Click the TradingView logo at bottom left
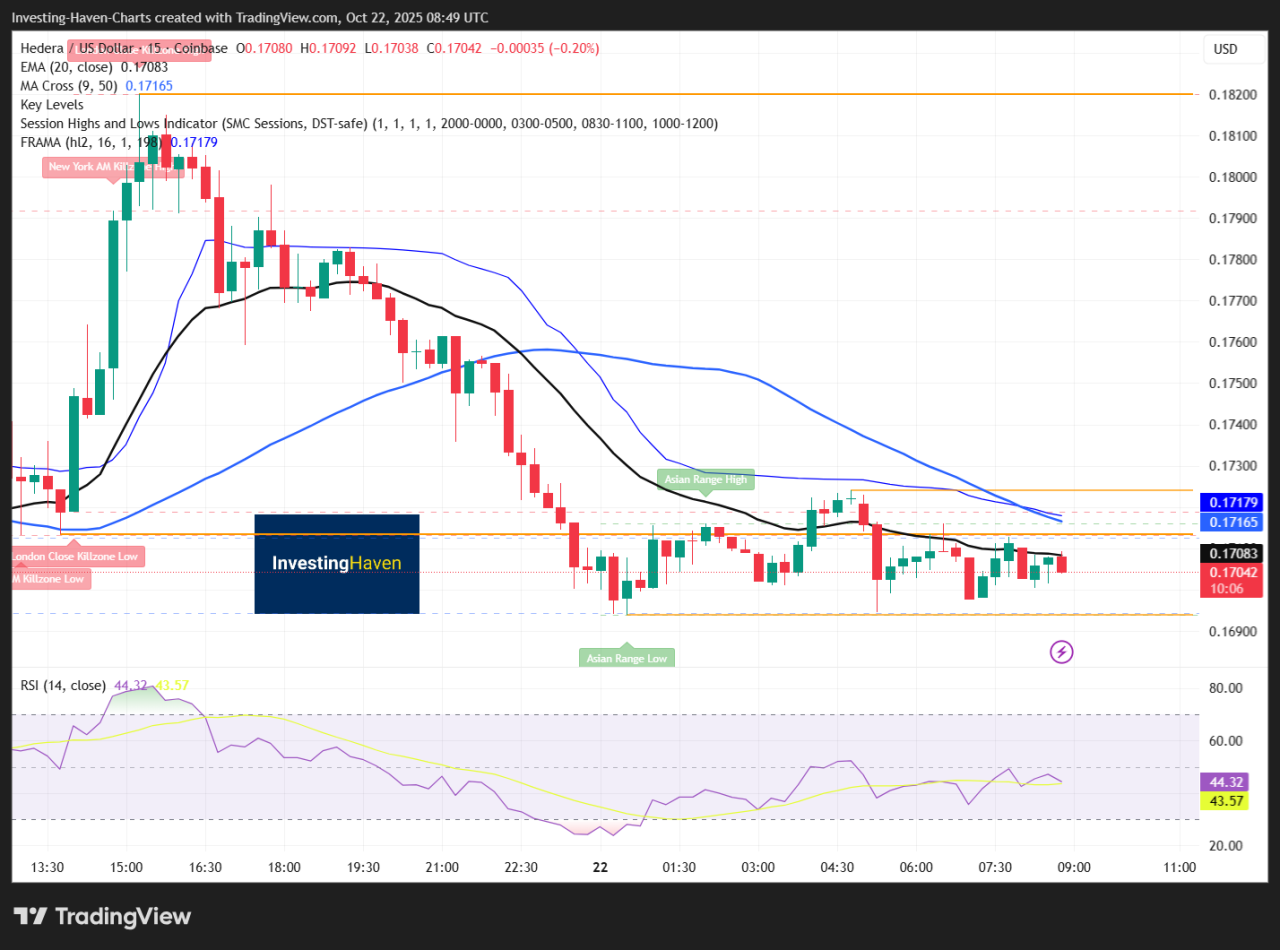The height and width of the screenshot is (950, 1280). pyautogui.click(x=102, y=916)
